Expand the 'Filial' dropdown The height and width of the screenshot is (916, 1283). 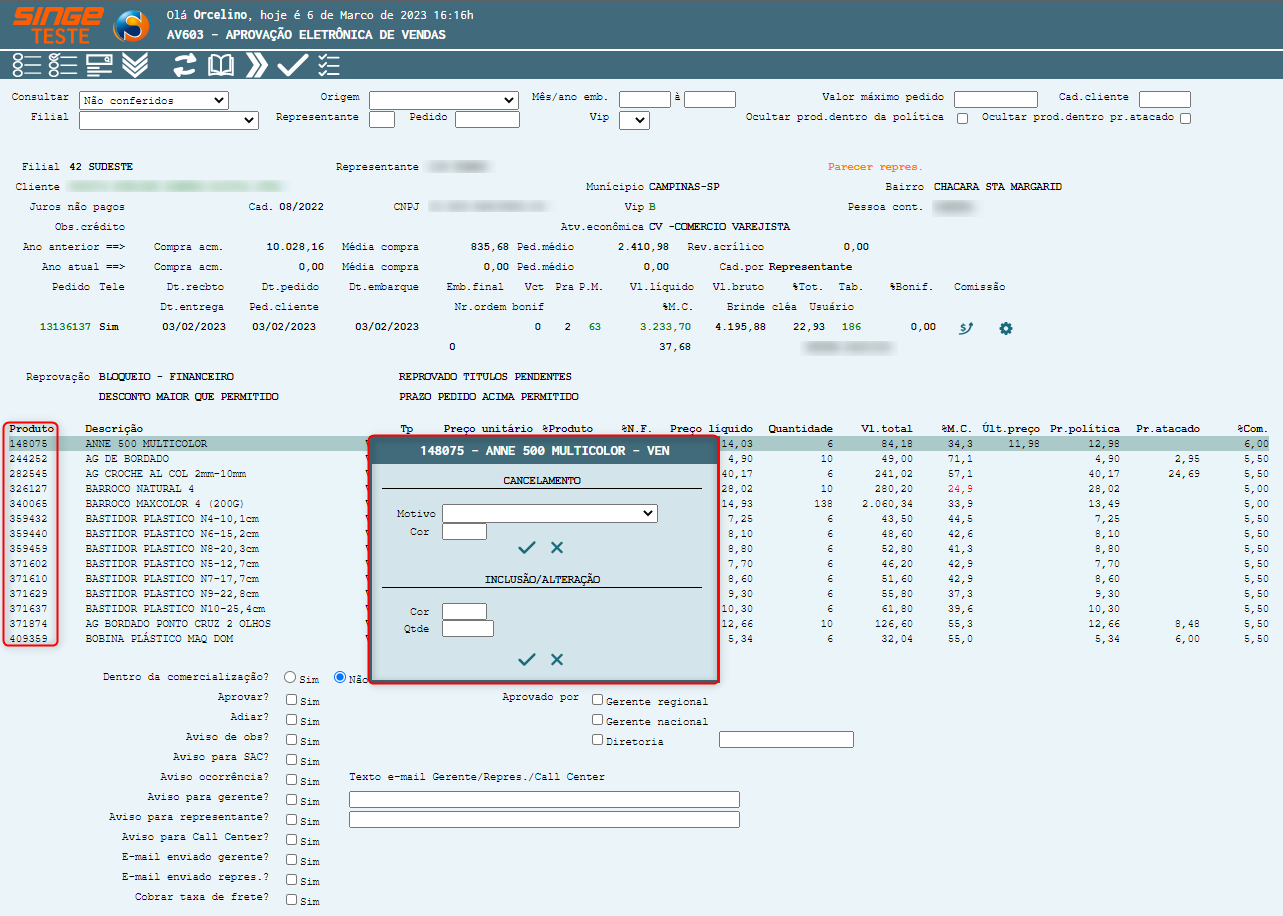(168, 120)
